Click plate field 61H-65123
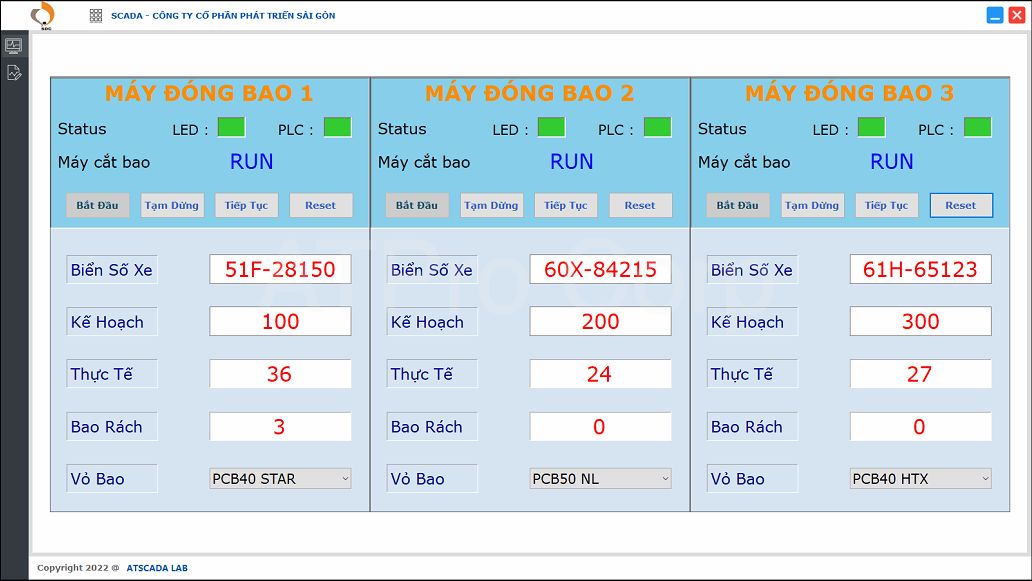This screenshot has width=1032, height=581. click(920, 269)
